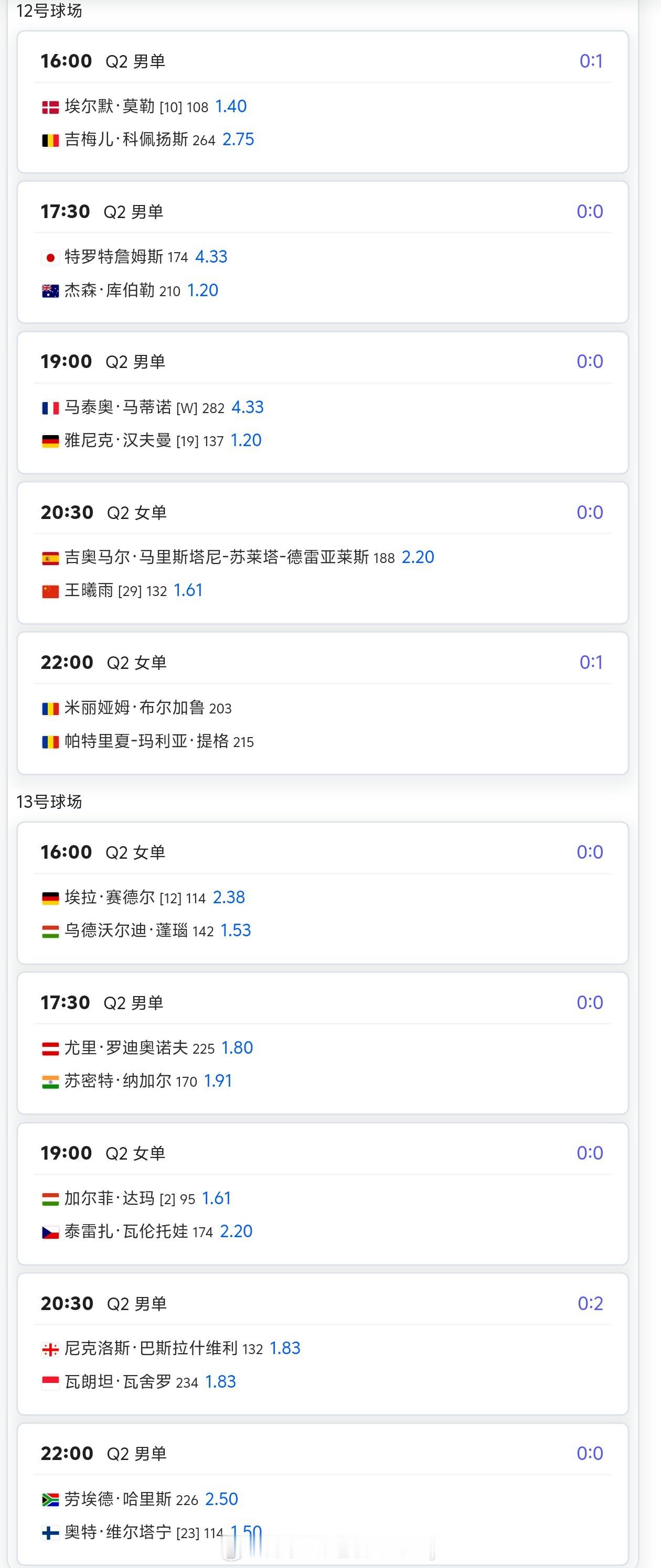Select odds 4.33 for 马泰奥·马蒂诺
The height and width of the screenshot is (1568, 661).
coord(247,407)
